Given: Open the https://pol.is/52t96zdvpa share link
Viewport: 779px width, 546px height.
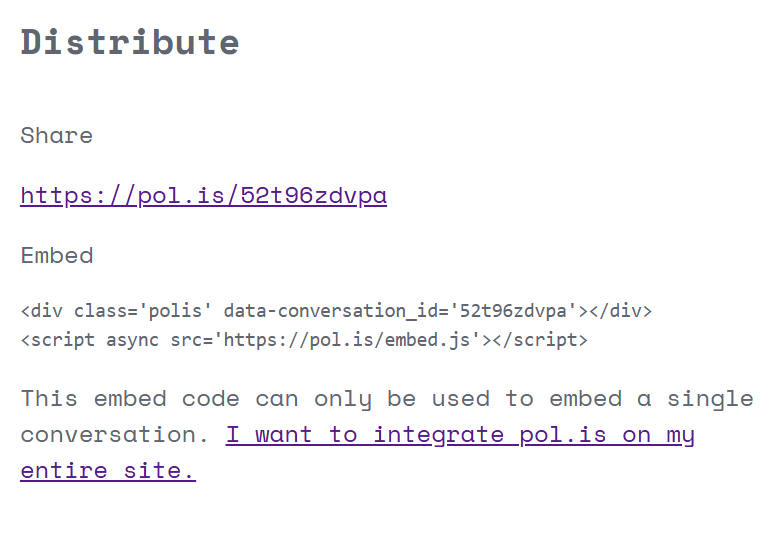Looking at the screenshot, I should 203,195.
